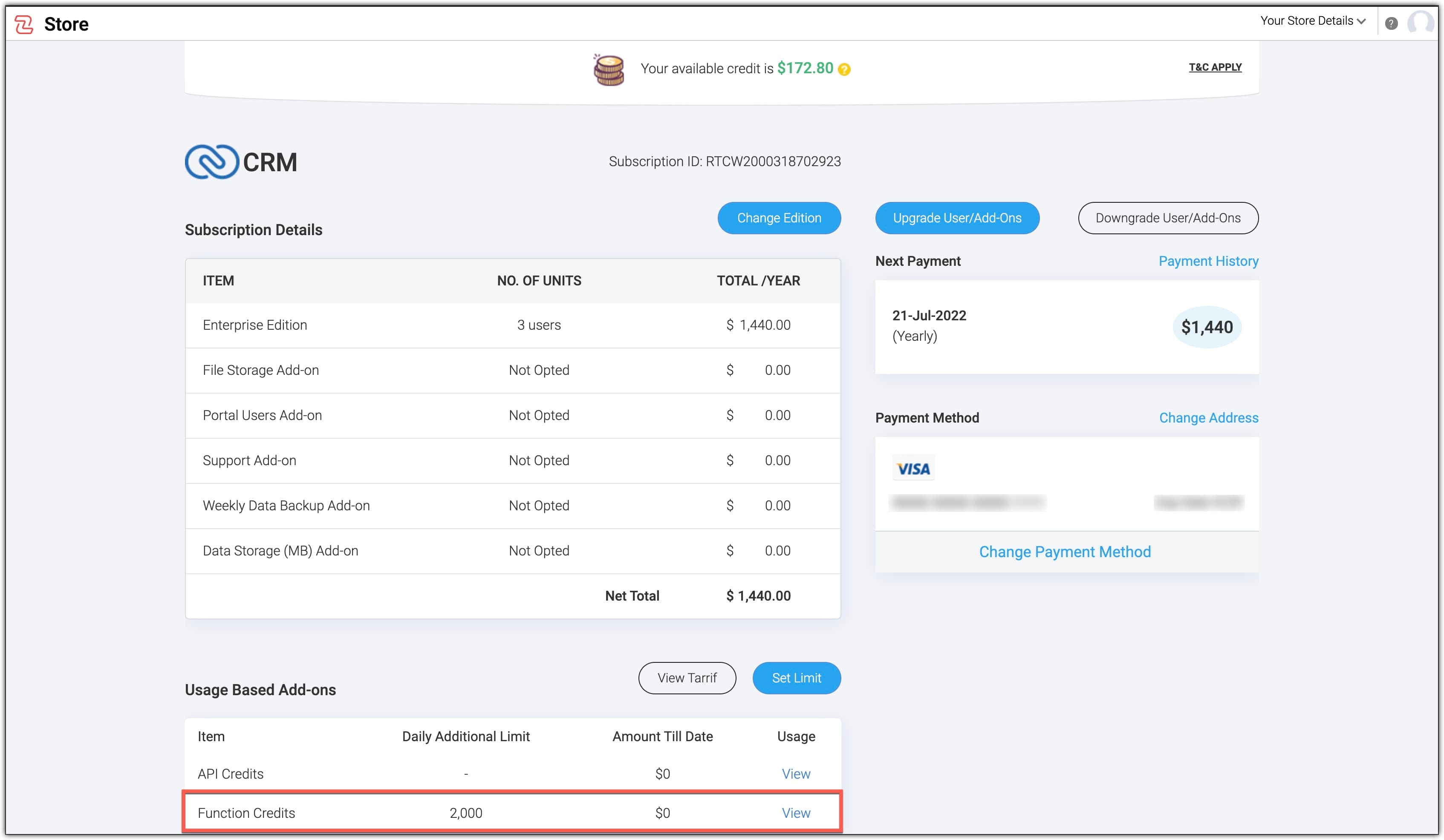The height and width of the screenshot is (840, 1444).
Task: Click Data Storage (MB) Add-on row
Action: tap(512, 551)
